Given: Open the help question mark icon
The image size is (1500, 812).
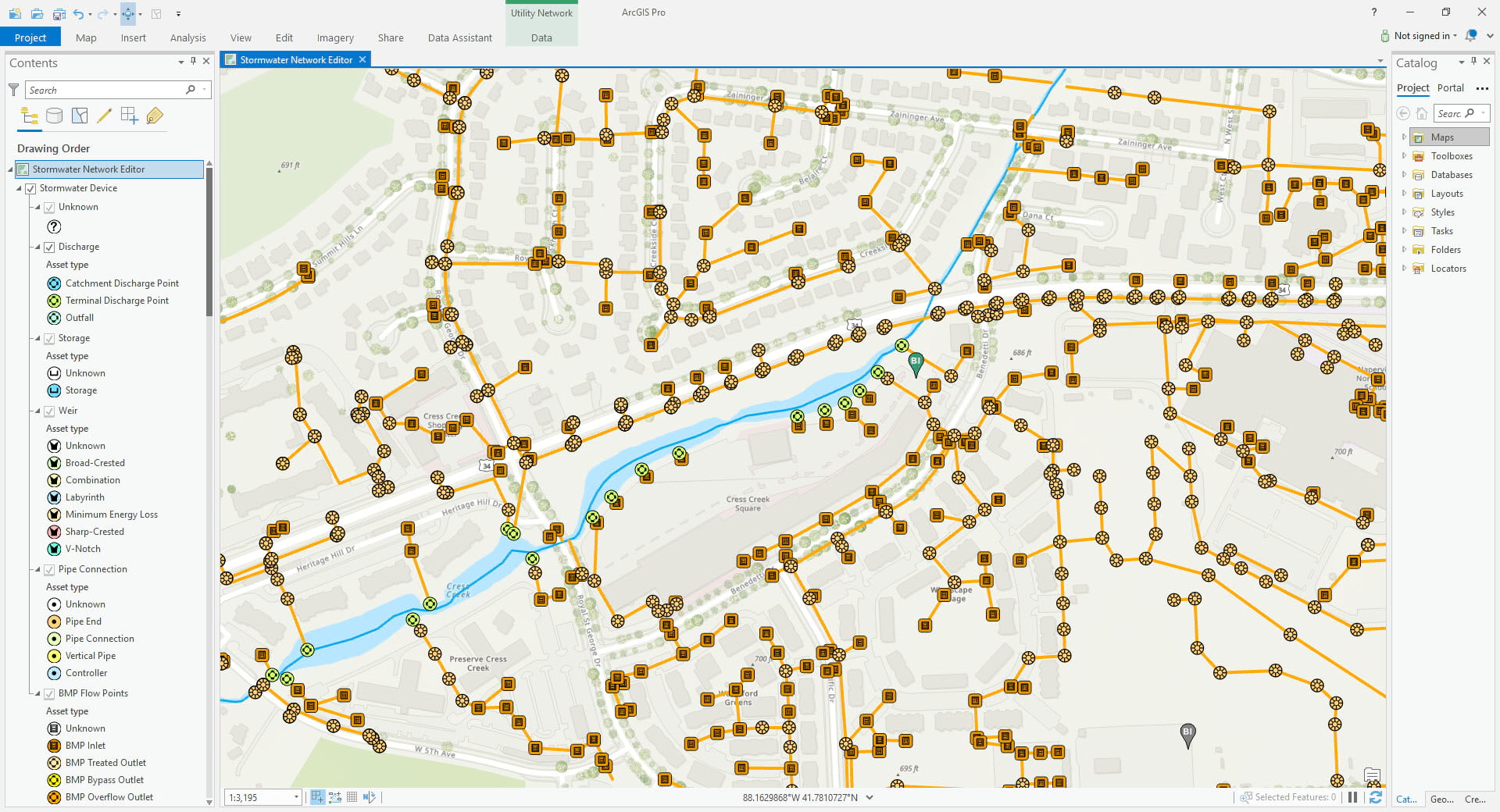Looking at the screenshot, I should coord(1373,12).
